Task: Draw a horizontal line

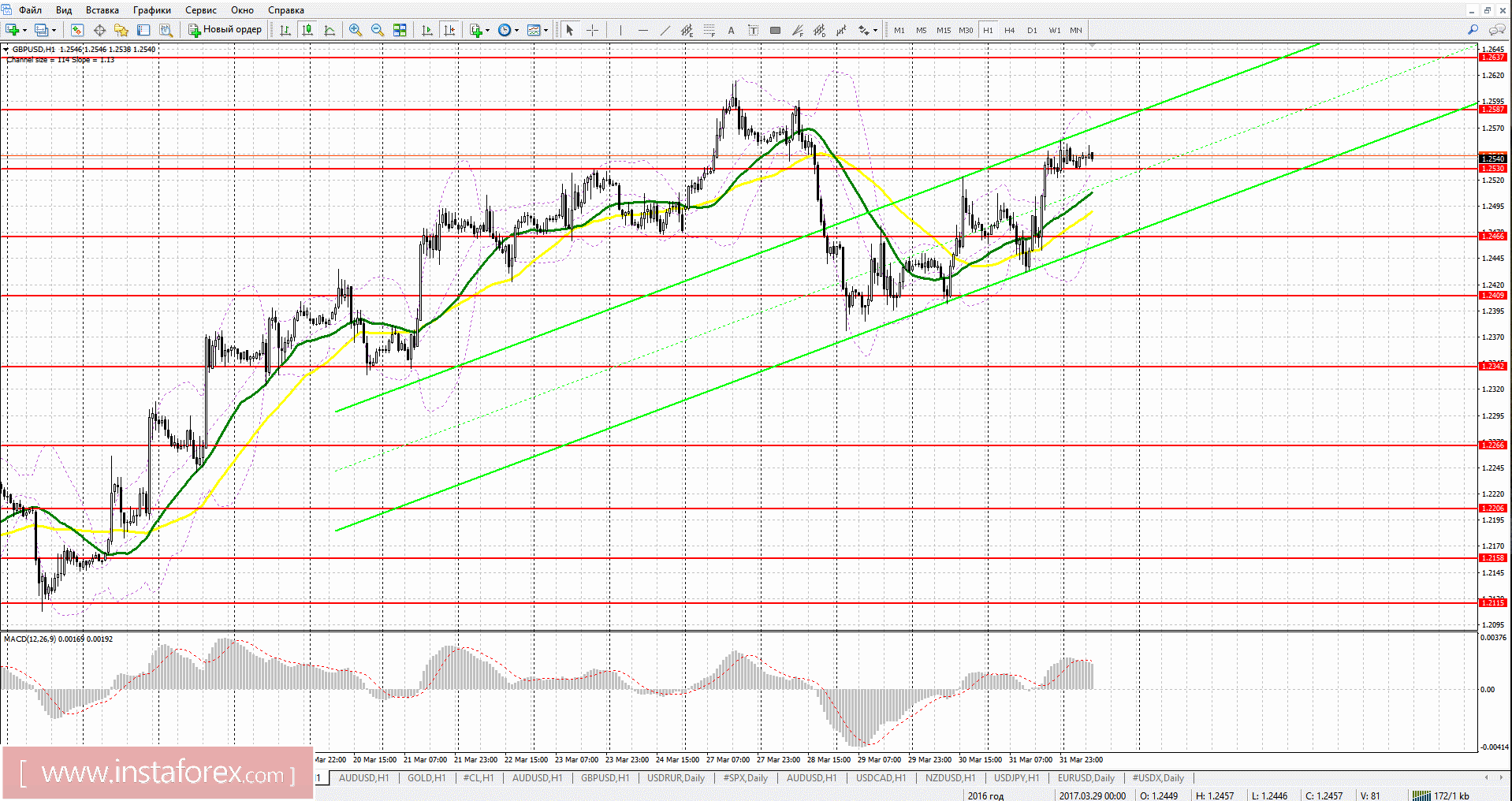Action: (642, 30)
